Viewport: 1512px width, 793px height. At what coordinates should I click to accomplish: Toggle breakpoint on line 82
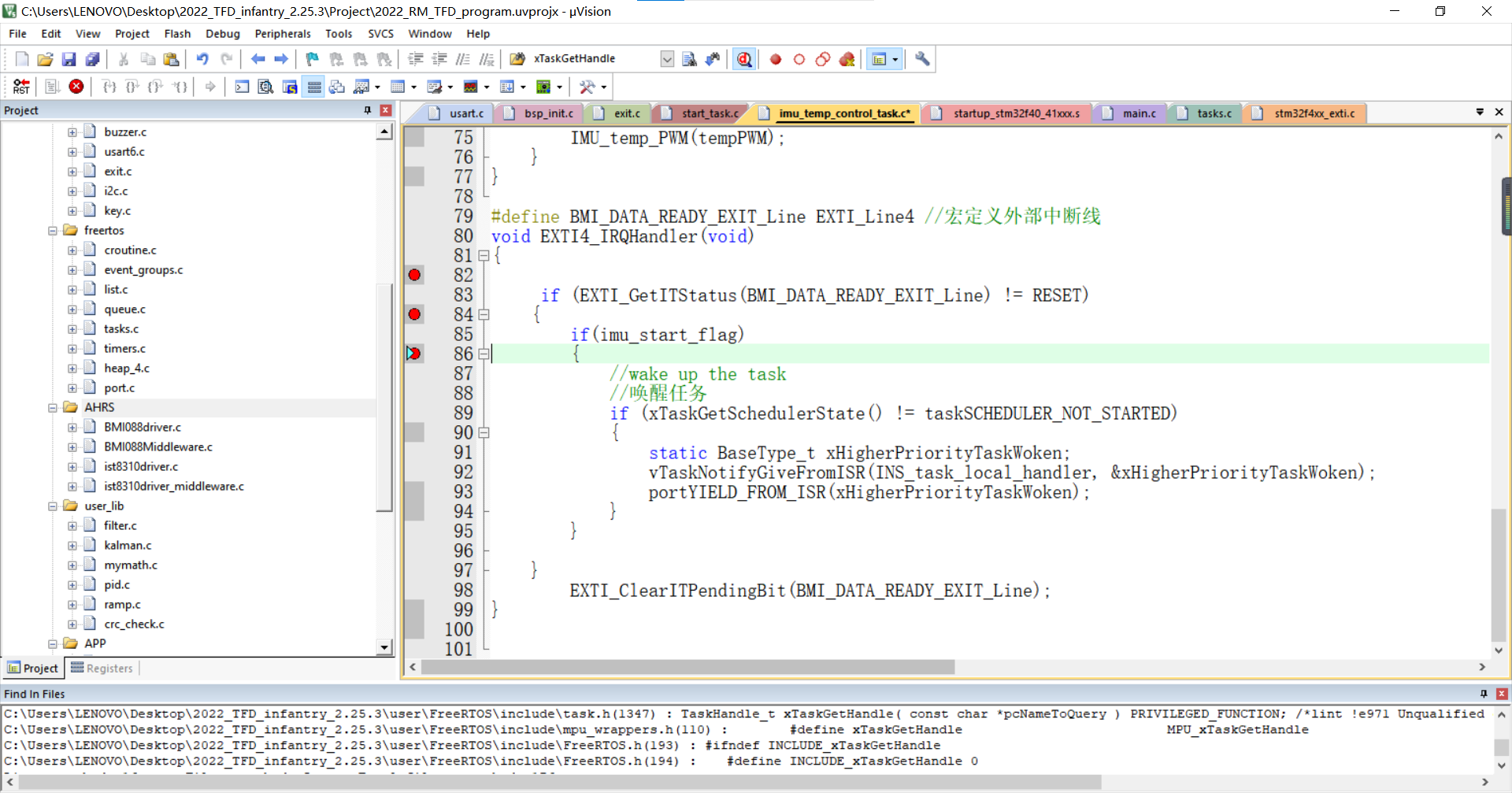(414, 275)
